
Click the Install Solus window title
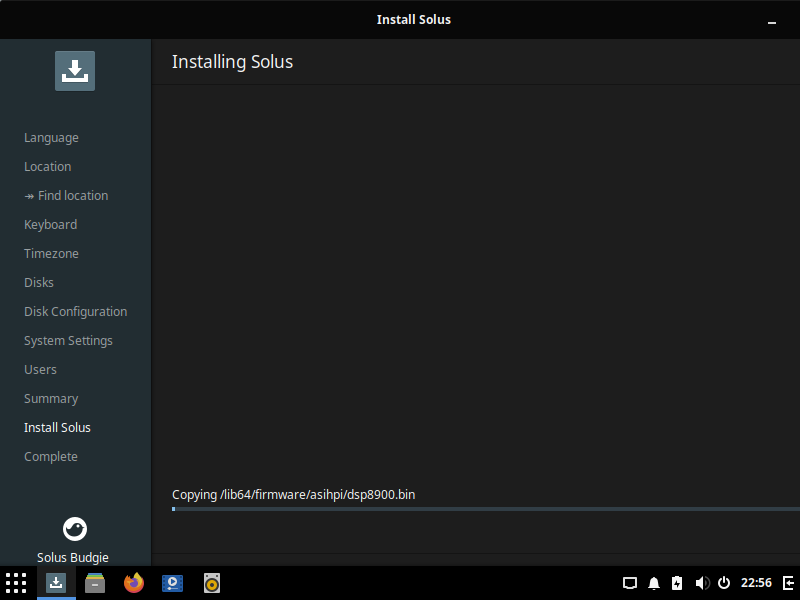pyautogui.click(x=414, y=19)
